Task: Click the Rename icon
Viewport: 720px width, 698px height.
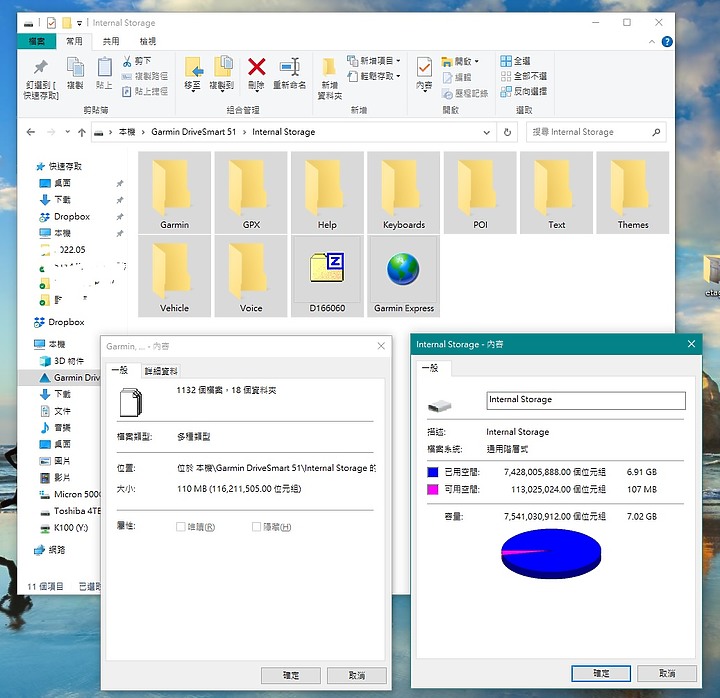Action: point(290,67)
